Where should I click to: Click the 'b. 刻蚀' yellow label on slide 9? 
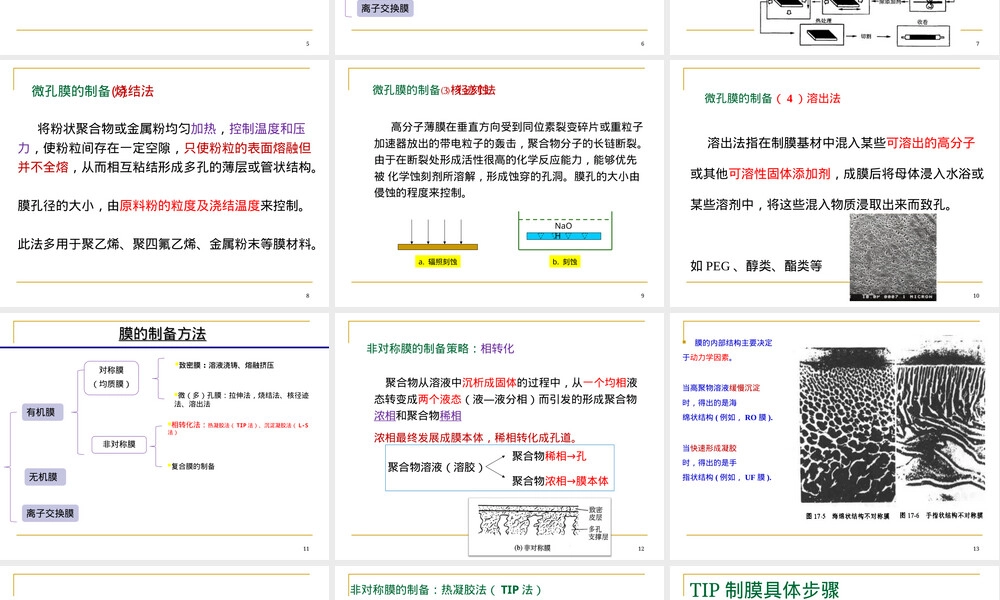(x=564, y=261)
